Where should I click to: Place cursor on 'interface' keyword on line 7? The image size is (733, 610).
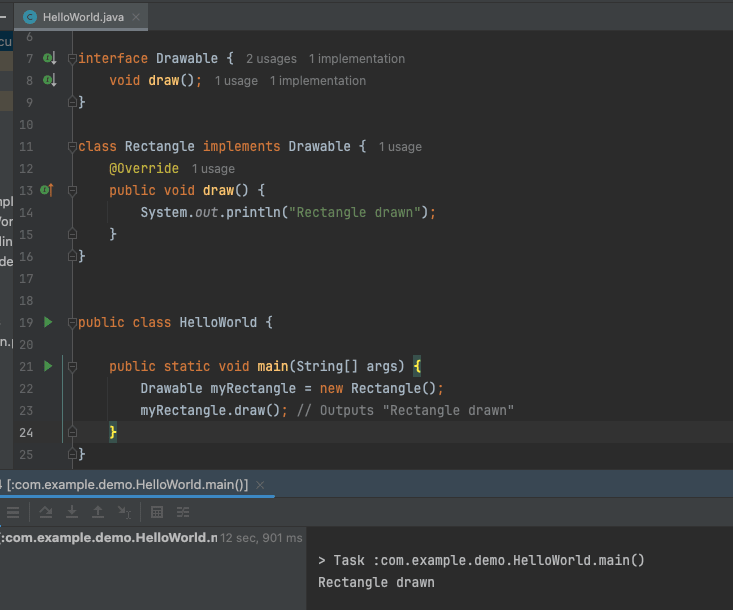pos(113,58)
